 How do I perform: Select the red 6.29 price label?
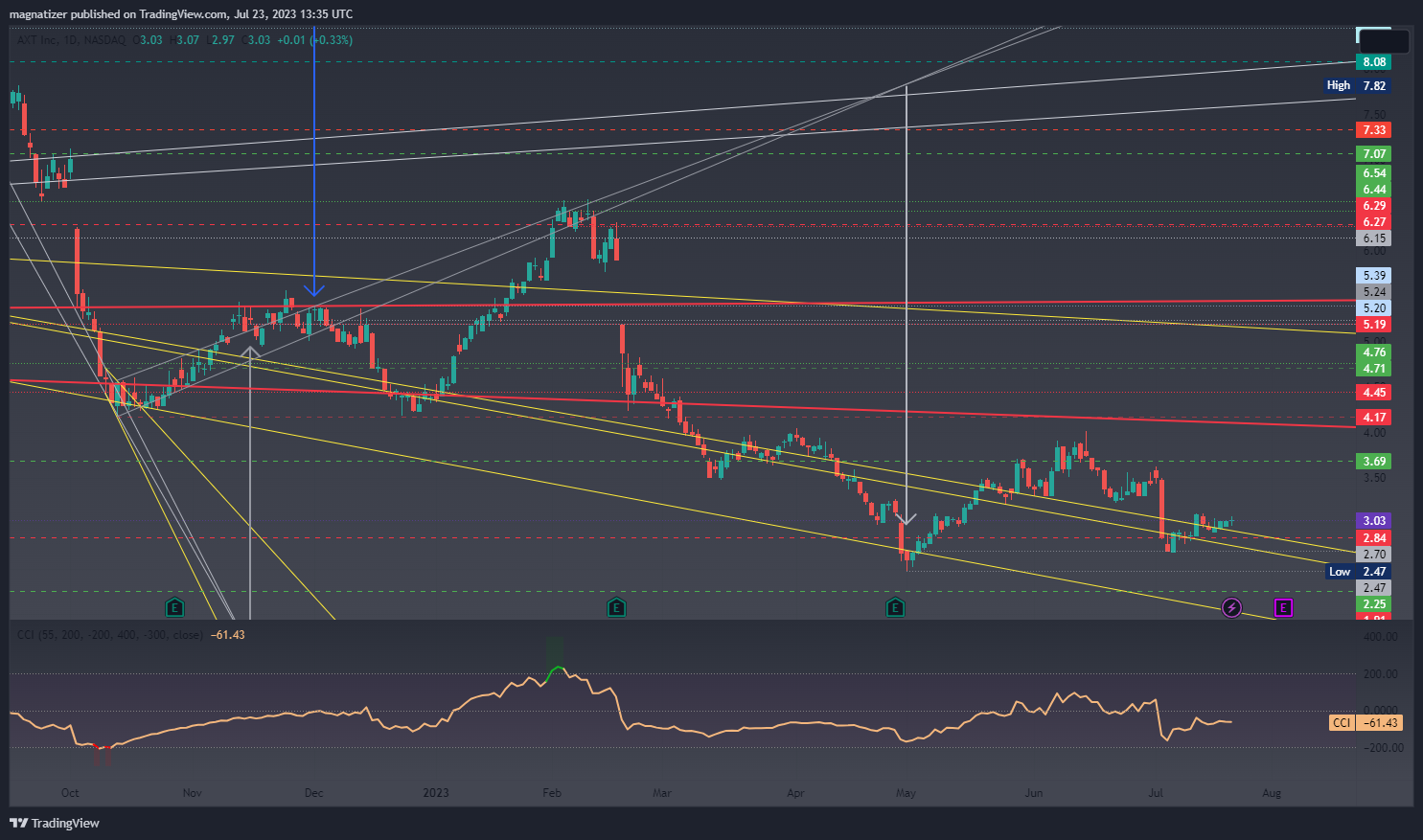pos(1374,206)
